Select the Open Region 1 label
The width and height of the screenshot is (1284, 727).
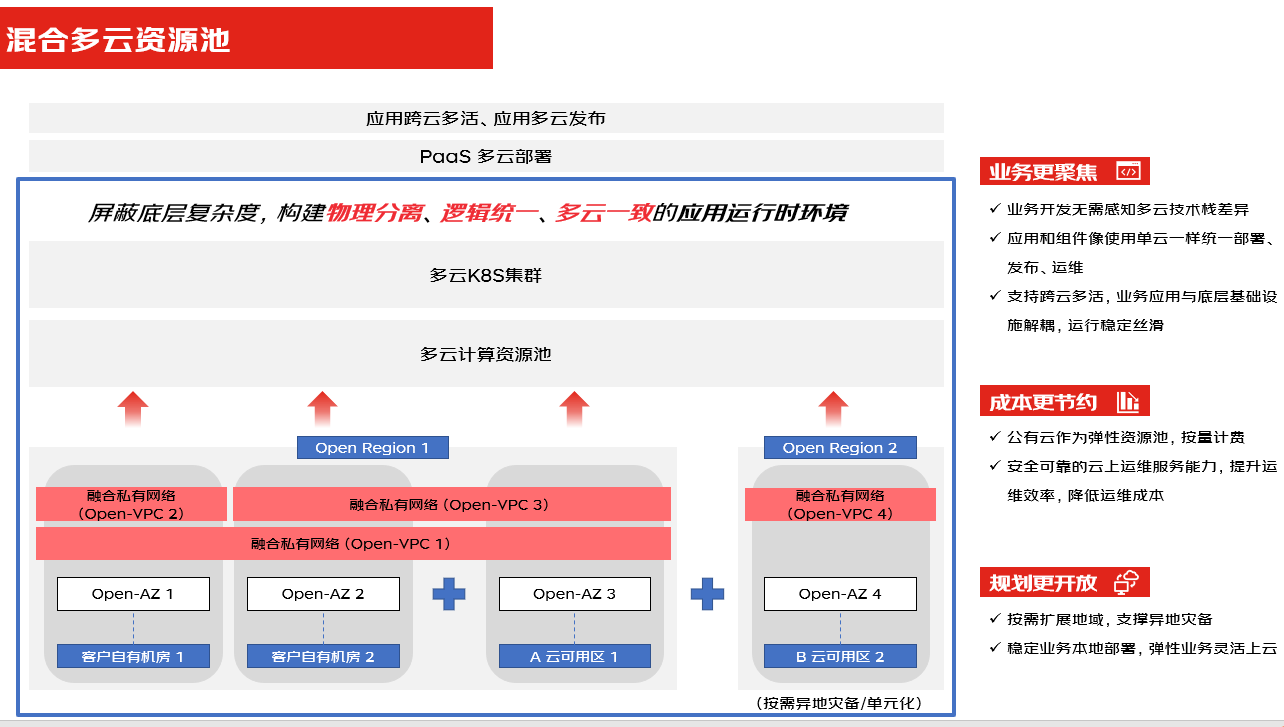pos(372,448)
